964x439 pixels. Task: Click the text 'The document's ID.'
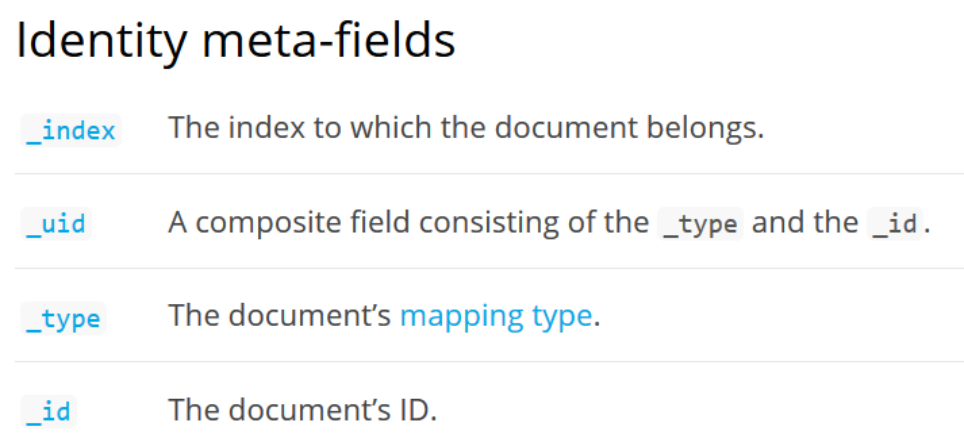(x=302, y=410)
